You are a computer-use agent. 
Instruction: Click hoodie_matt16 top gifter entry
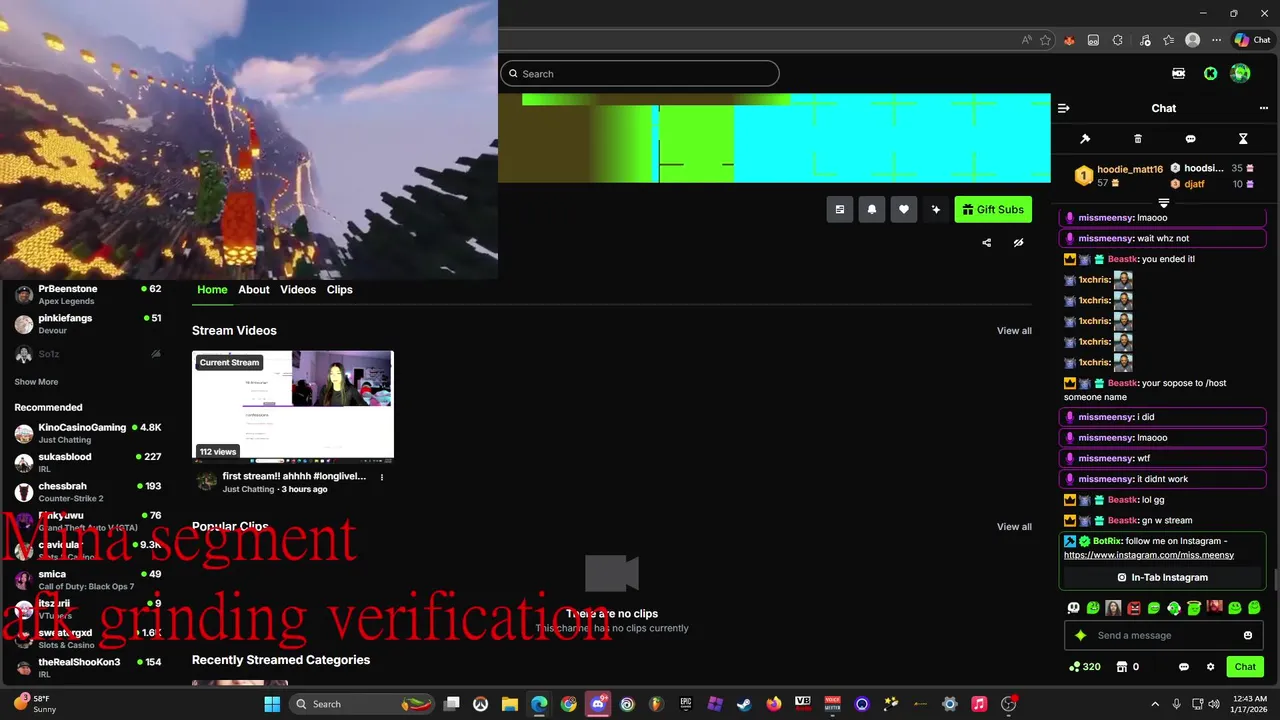1118,176
